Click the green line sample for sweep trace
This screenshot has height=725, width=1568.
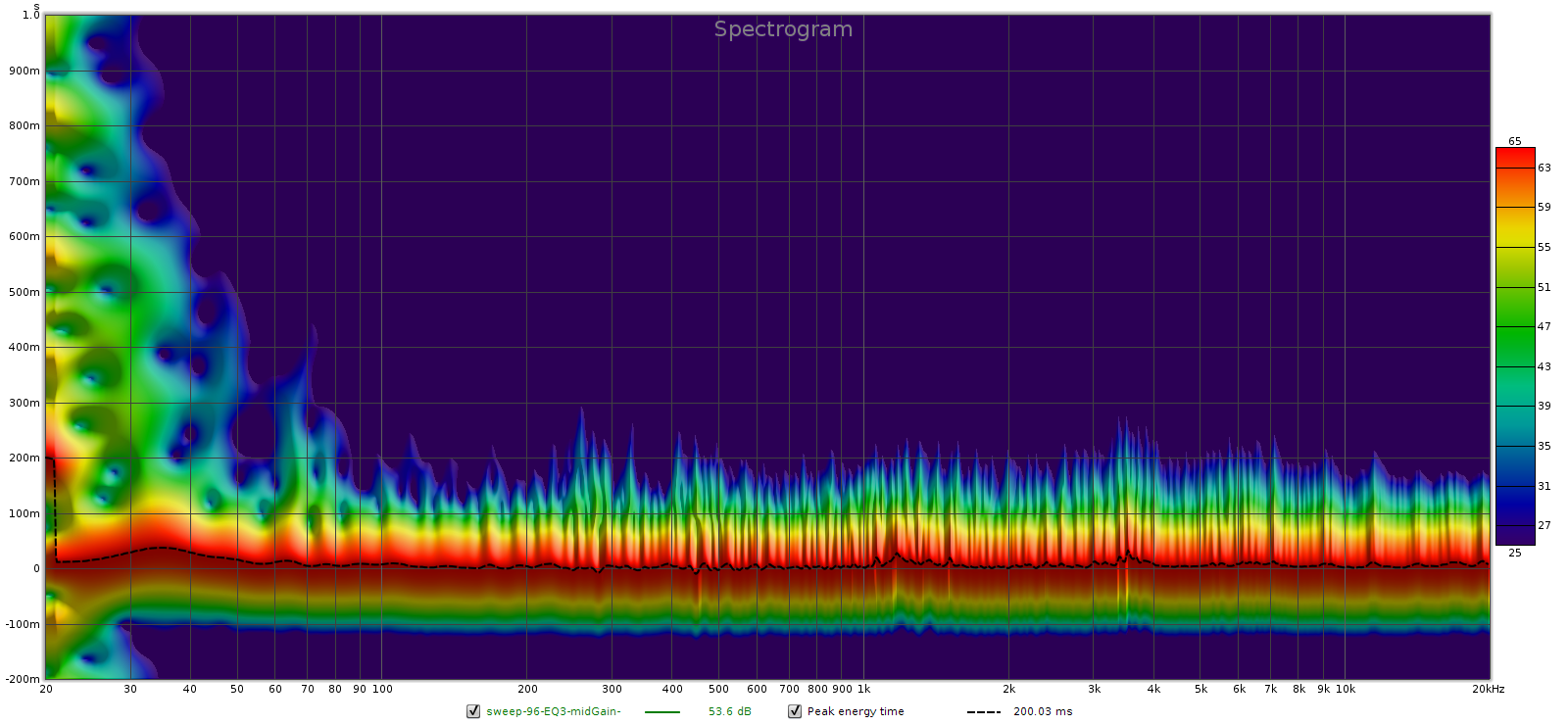point(662,712)
